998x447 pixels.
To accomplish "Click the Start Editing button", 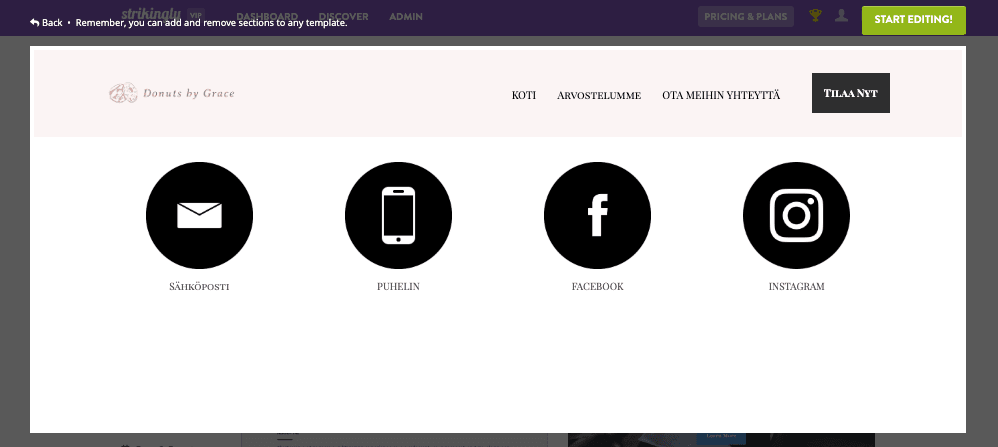I will pyautogui.click(x=913, y=20).
